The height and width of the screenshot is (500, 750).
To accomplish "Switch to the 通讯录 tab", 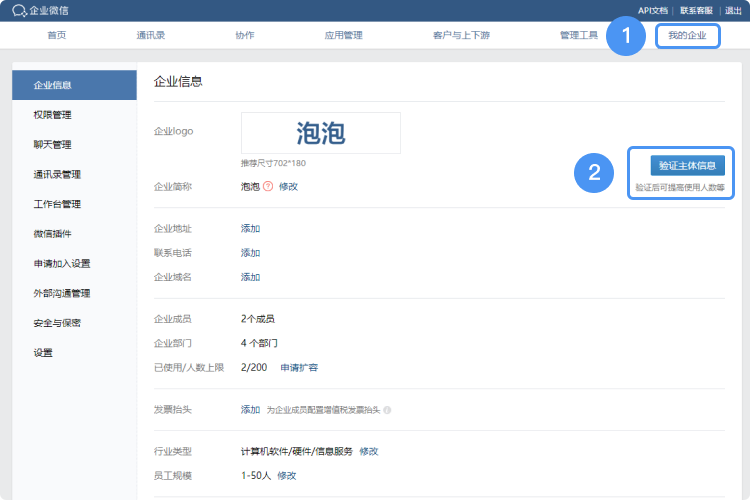I will (151, 36).
